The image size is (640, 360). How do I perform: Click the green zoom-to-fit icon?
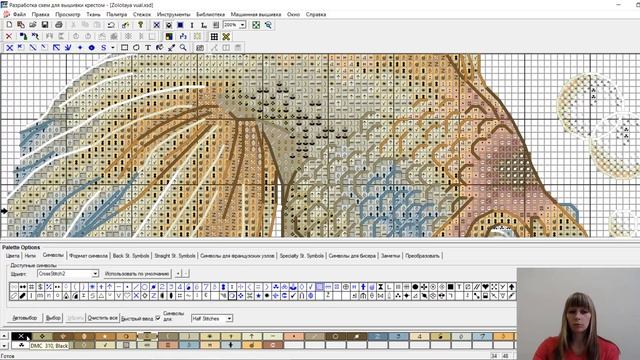(256, 25)
